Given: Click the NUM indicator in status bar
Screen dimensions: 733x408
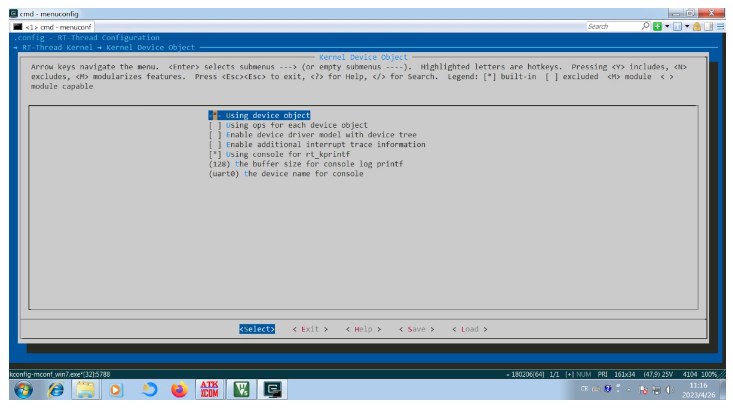Looking at the screenshot, I should 583,374.
